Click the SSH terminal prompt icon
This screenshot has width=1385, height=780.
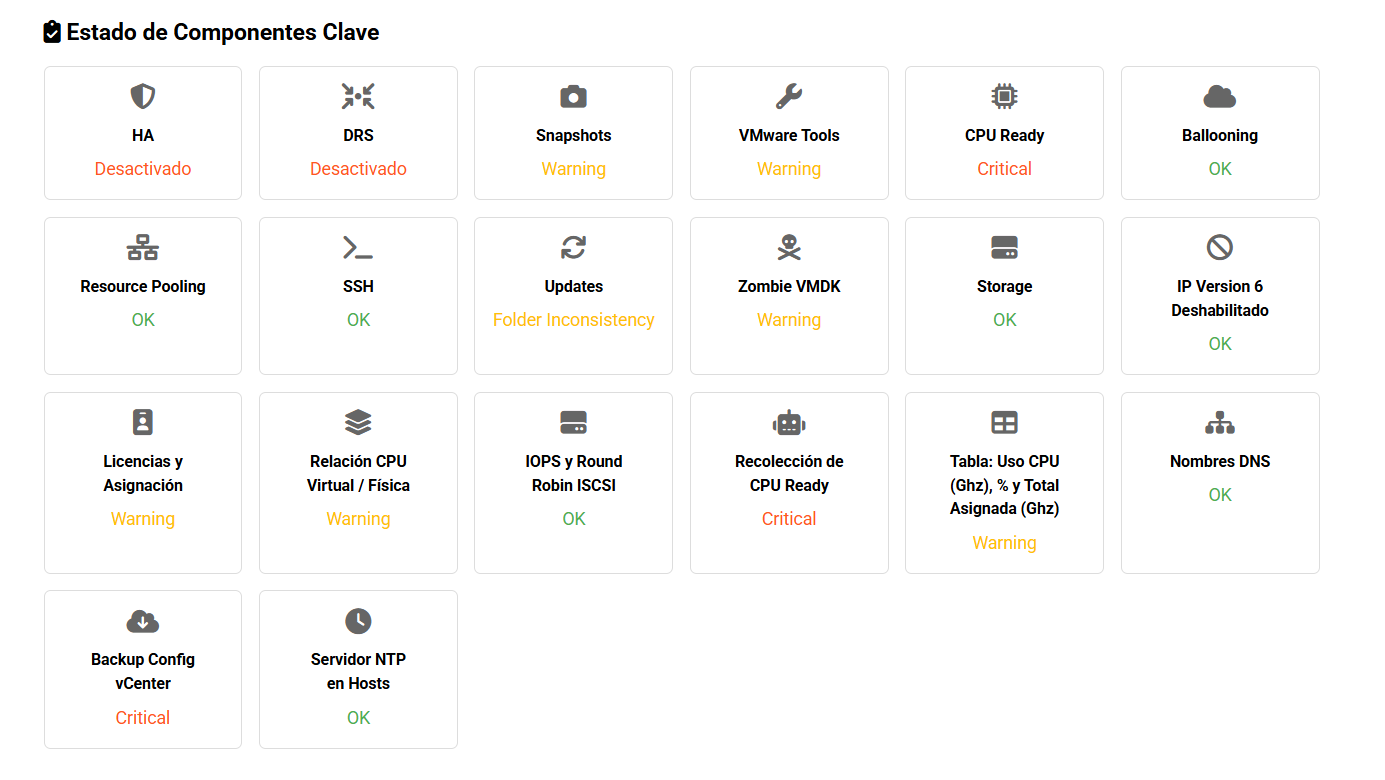[x=358, y=248]
